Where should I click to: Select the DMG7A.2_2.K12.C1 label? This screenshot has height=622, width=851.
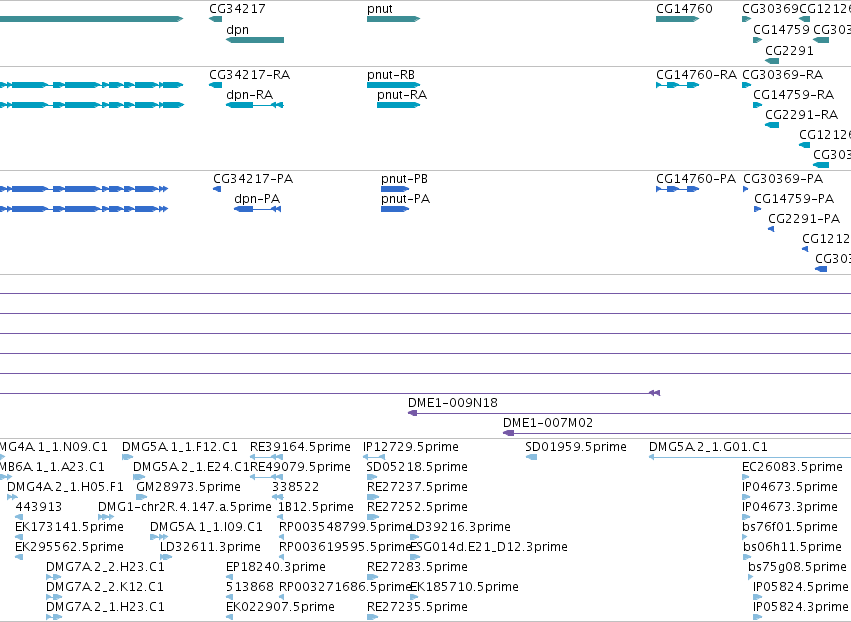(x=105, y=588)
